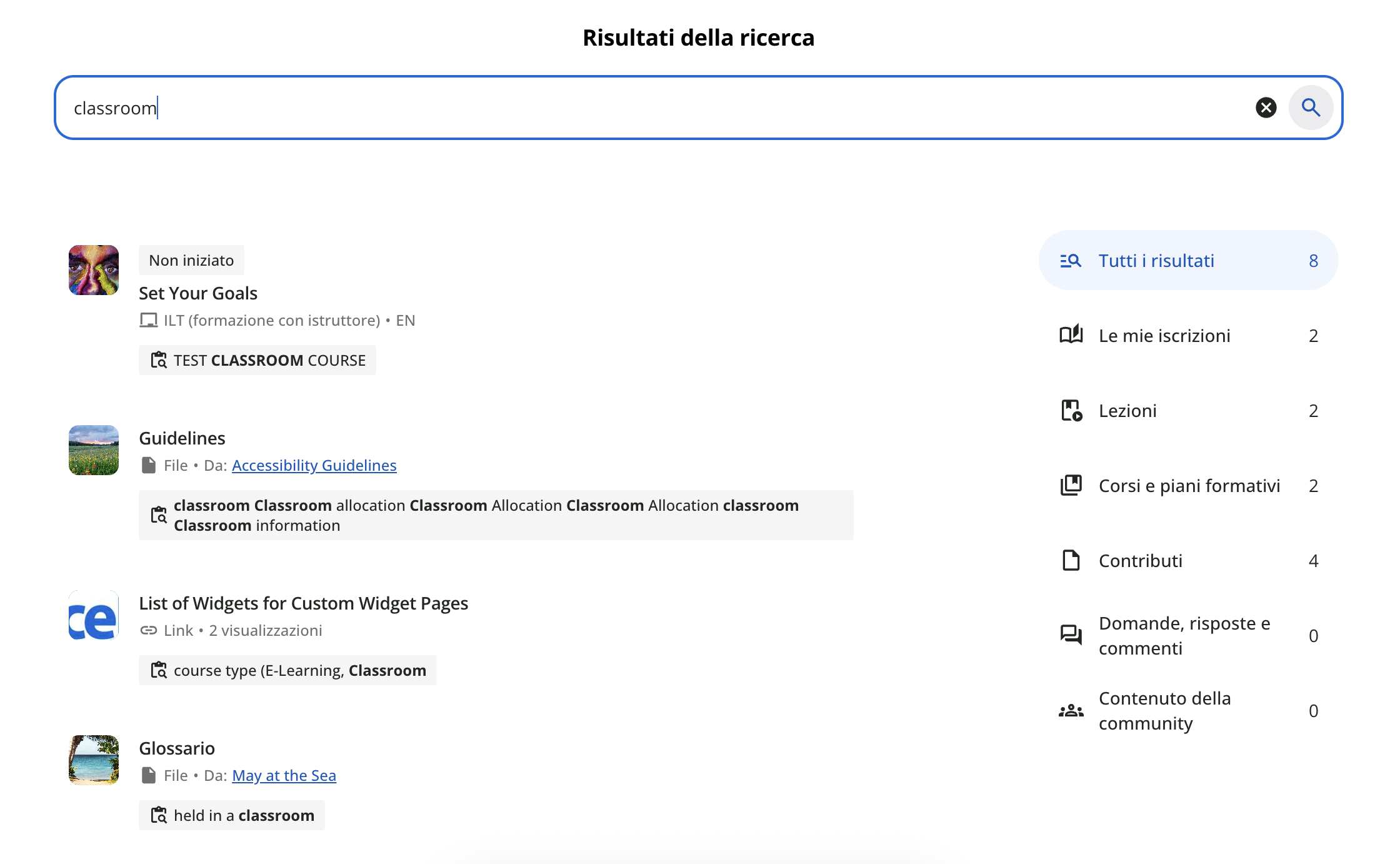Click the Guidelines meadow thumbnail

[94, 450]
